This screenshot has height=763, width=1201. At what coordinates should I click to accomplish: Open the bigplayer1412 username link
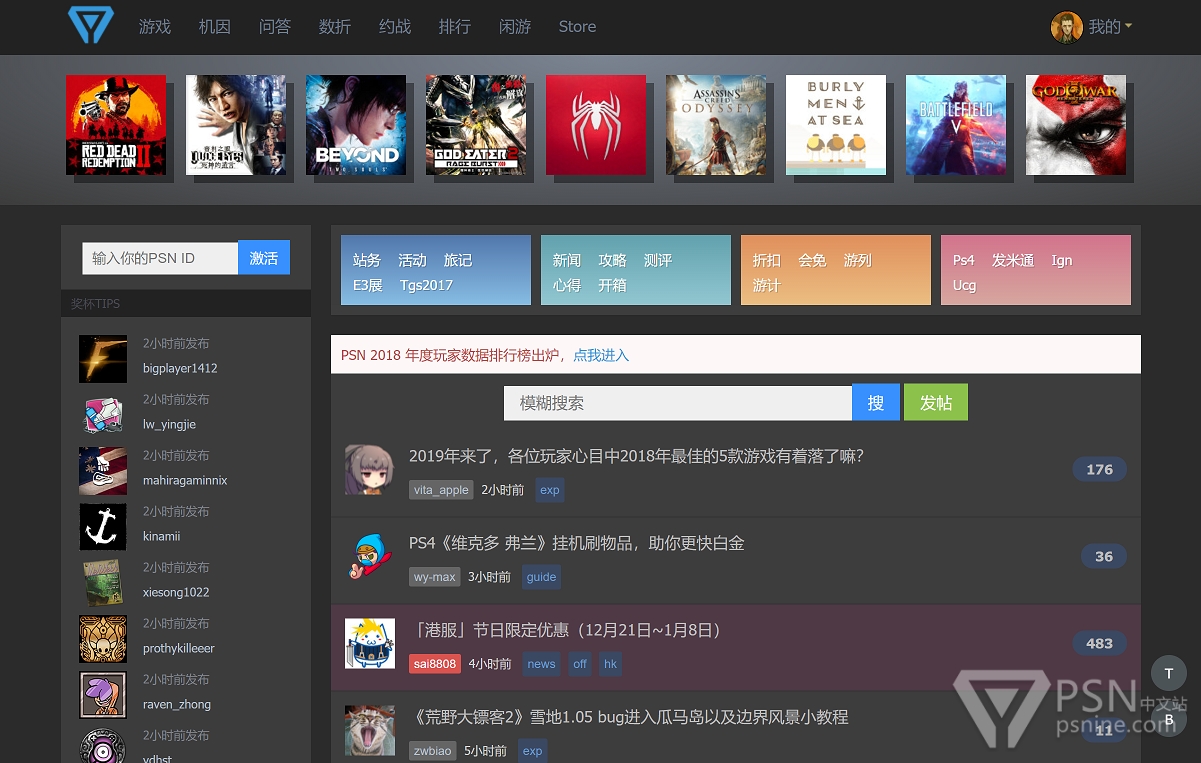click(x=180, y=368)
